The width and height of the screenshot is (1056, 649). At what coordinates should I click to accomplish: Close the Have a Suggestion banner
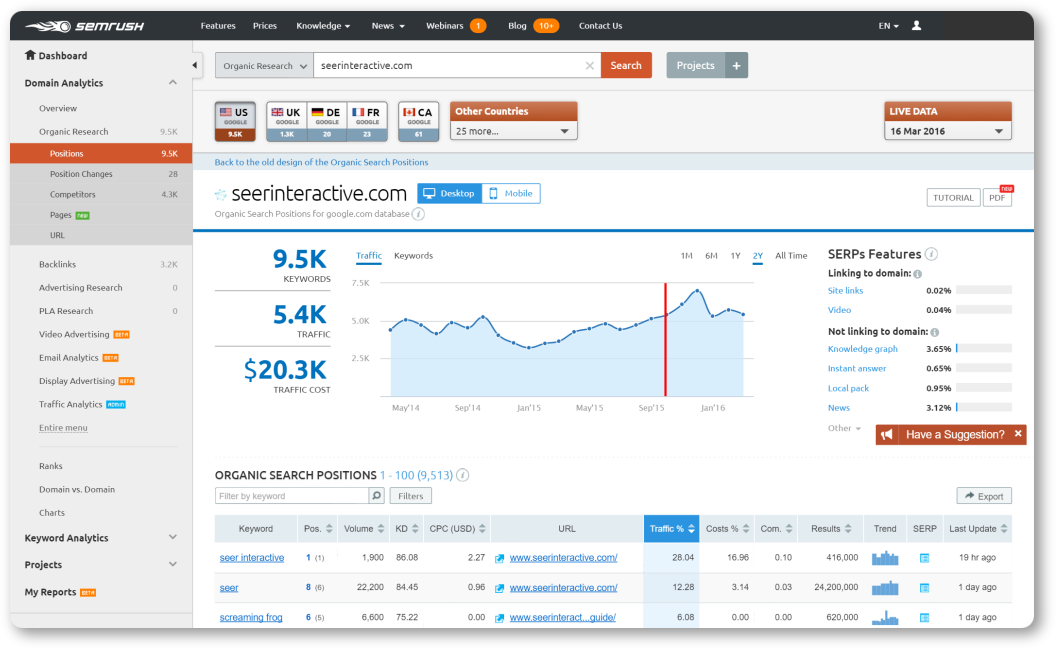click(1018, 434)
